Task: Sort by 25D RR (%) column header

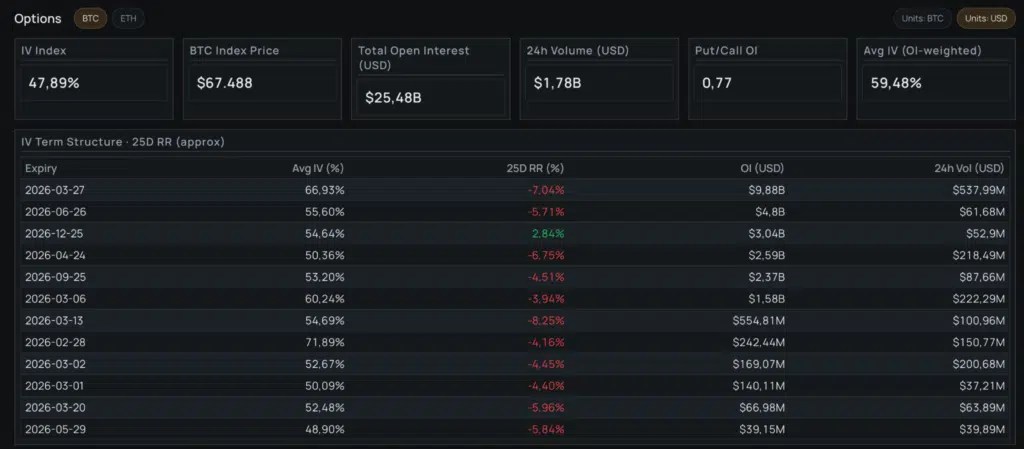Action: 535,168
